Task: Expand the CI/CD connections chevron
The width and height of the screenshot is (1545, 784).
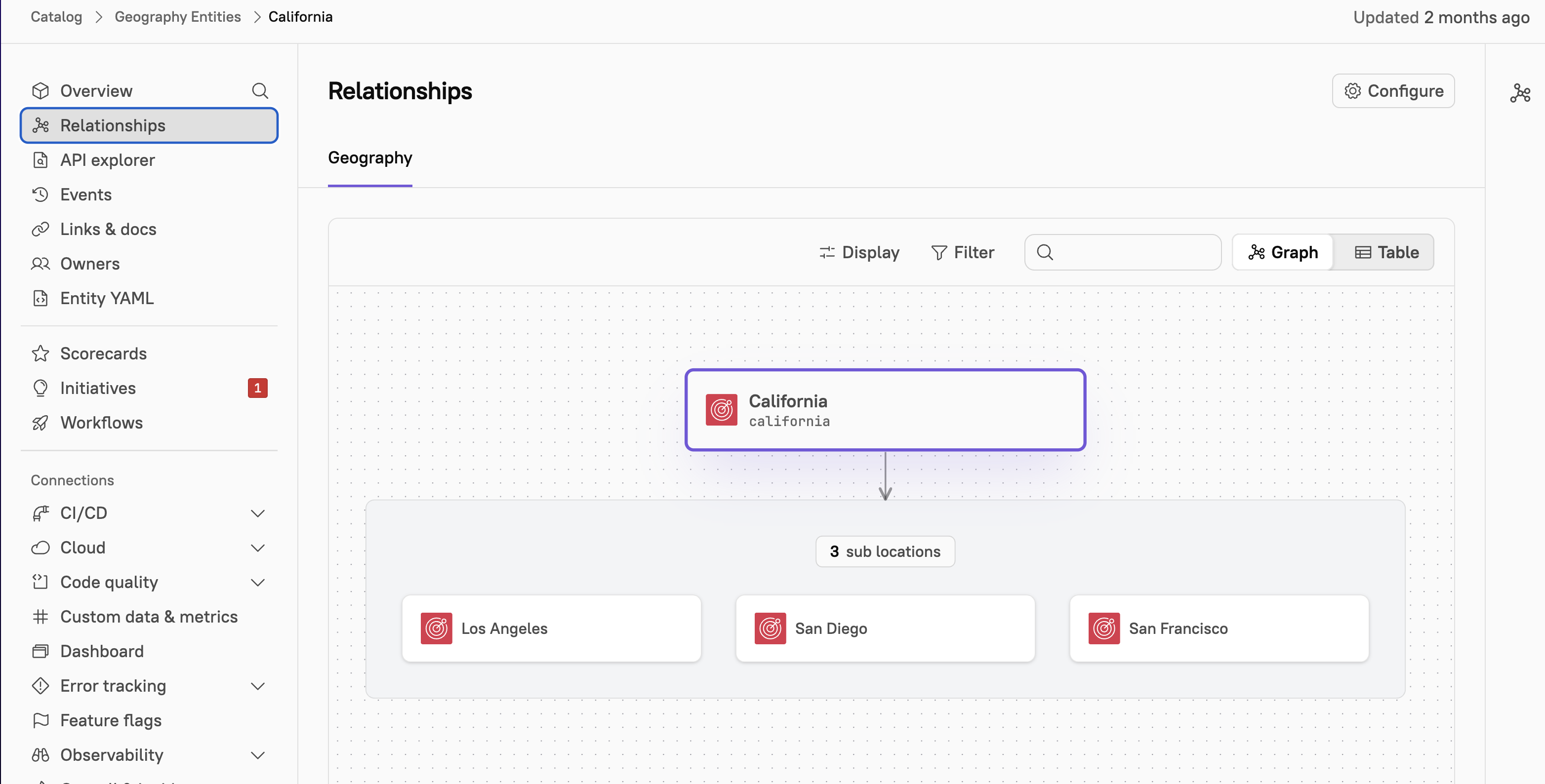Action: [257, 513]
